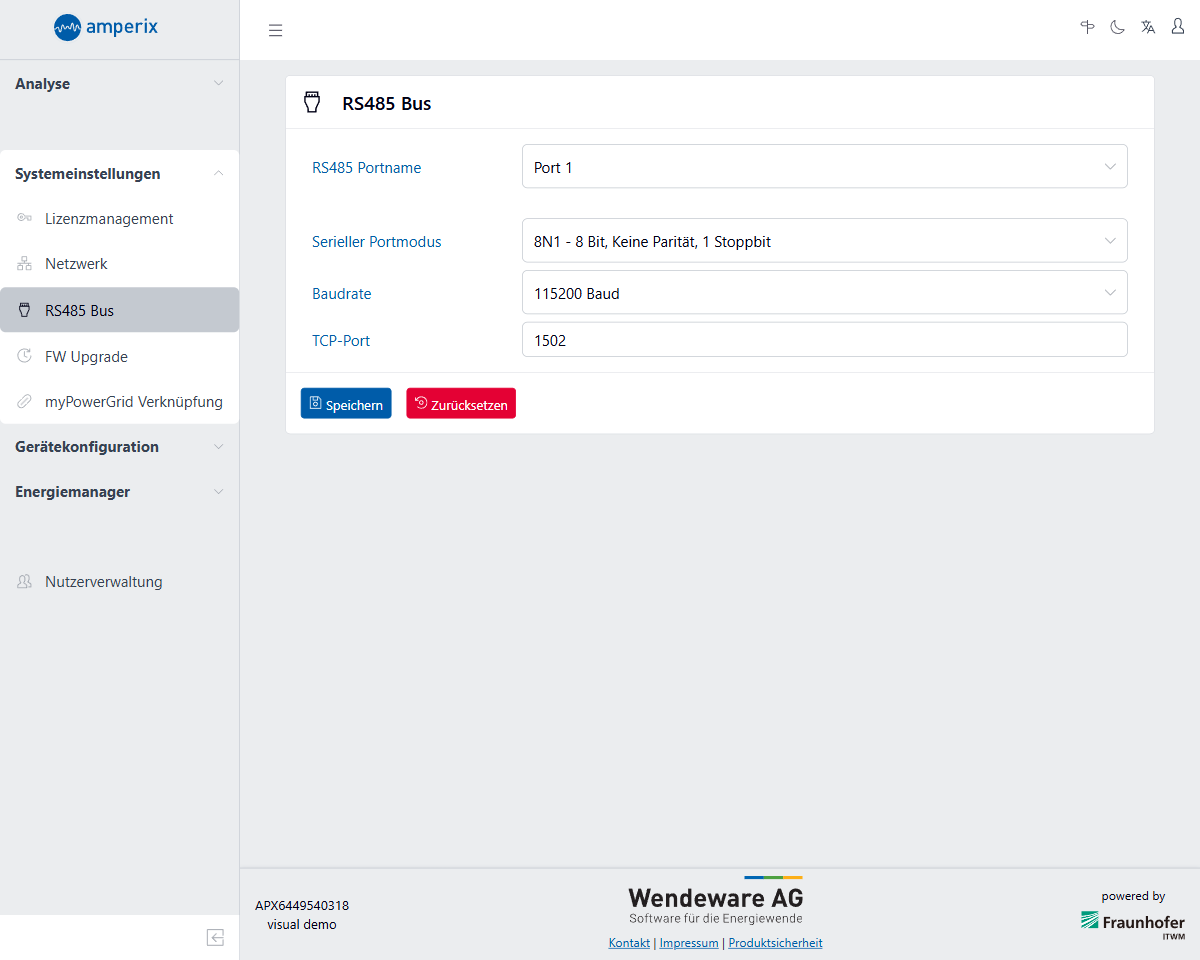This screenshot has width=1200, height=960.
Task: Open the language translation icon
Action: coord(1148,27)
